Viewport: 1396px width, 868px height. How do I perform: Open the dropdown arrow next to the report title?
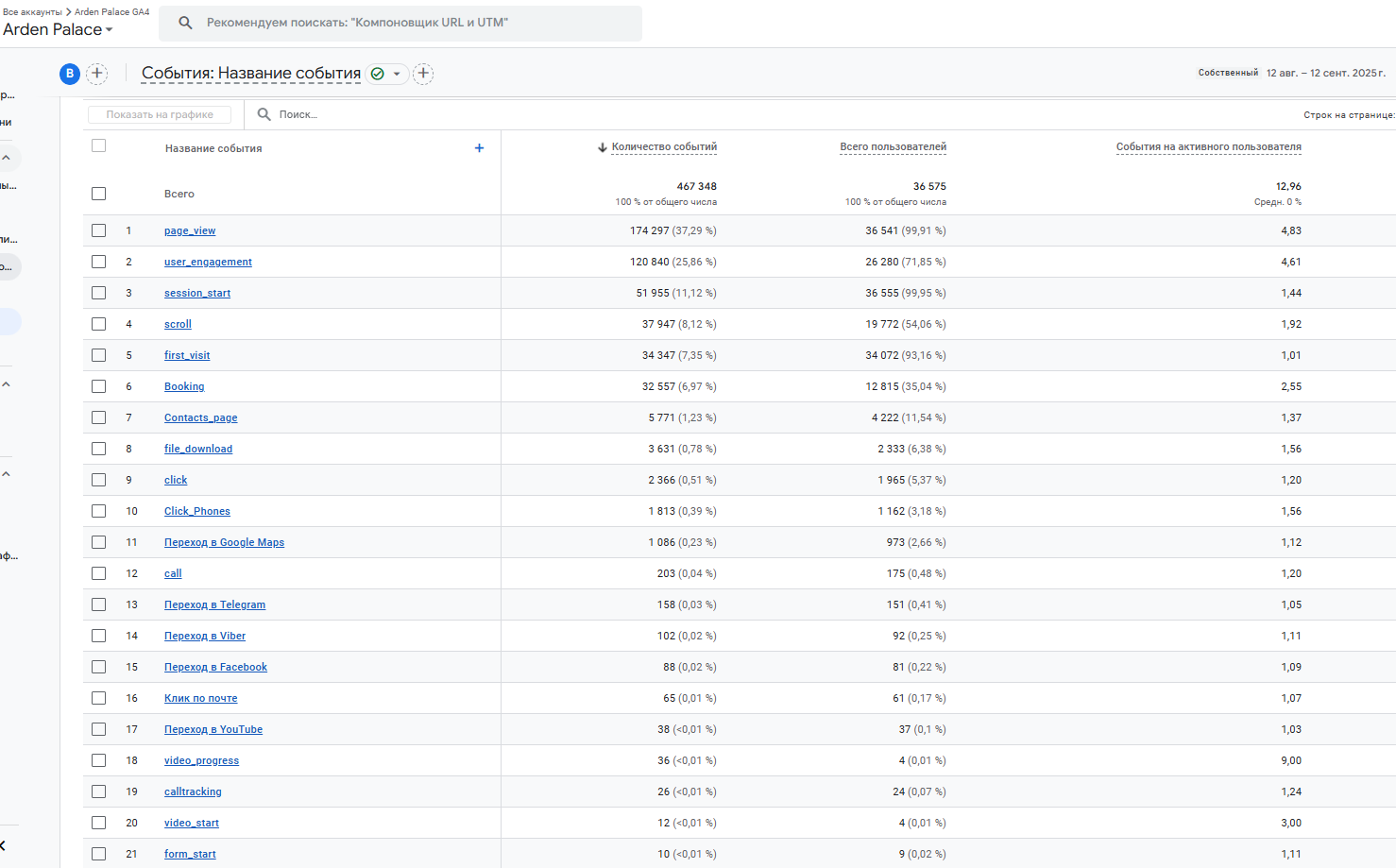point(397,74)
